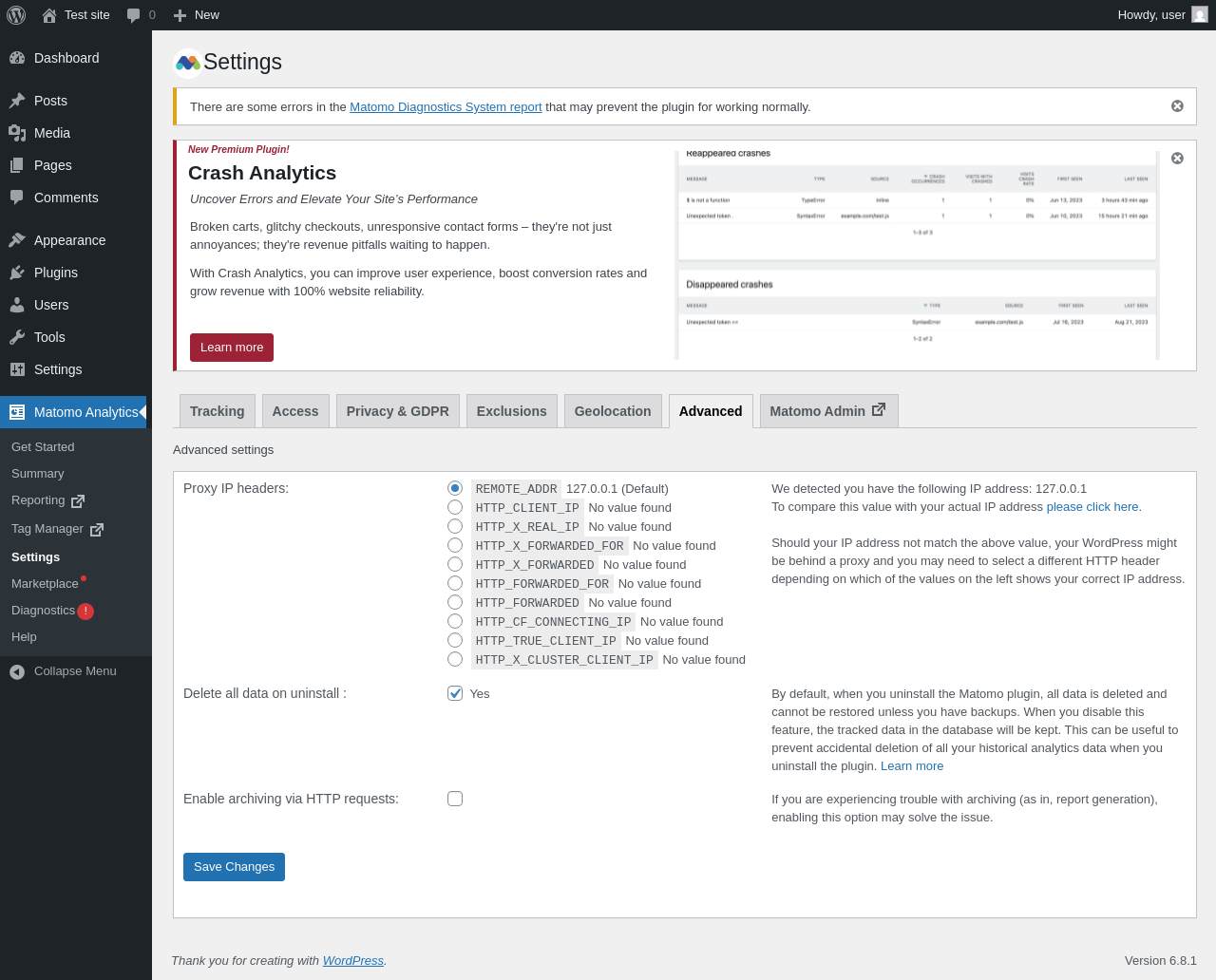
Task: Open the Exclusions tab
Action: click(x=512, y=411)
